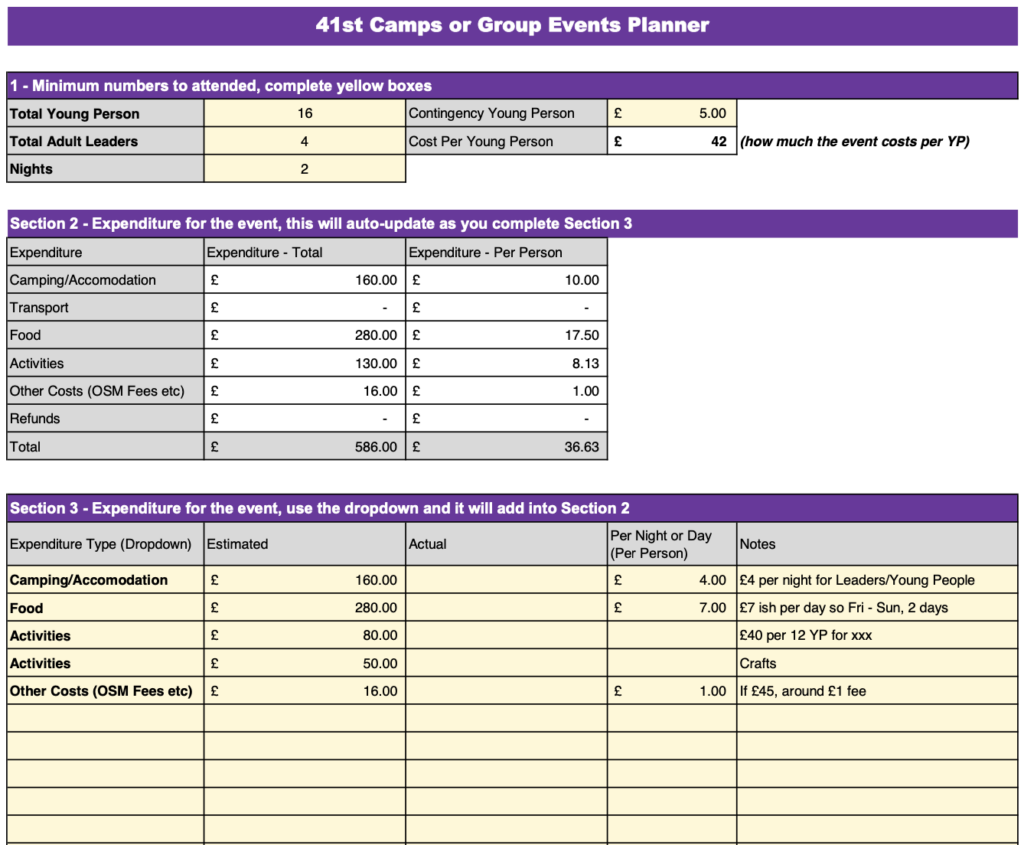
Task: Select the Contingency Young Person amount cell
Action: pyautogui.click(x=672, y=113)
